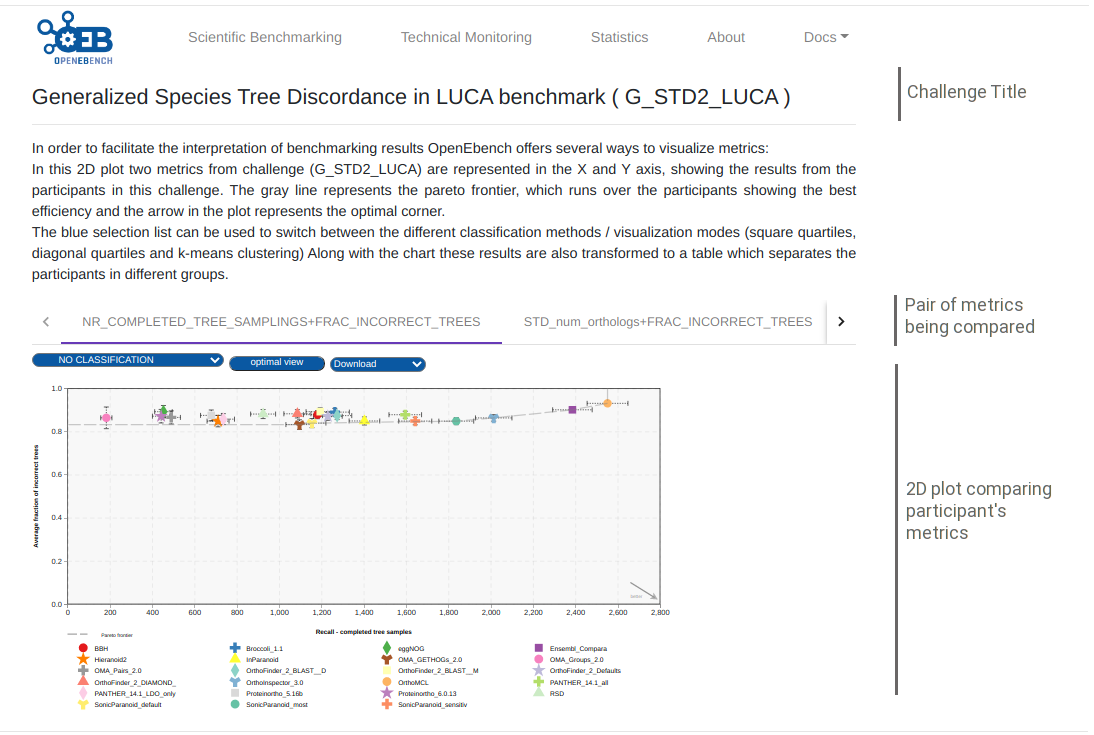Hide the Pareto frontier legend entry
1094x735 pixels.
pyautogui.click(x=100, y=635)
